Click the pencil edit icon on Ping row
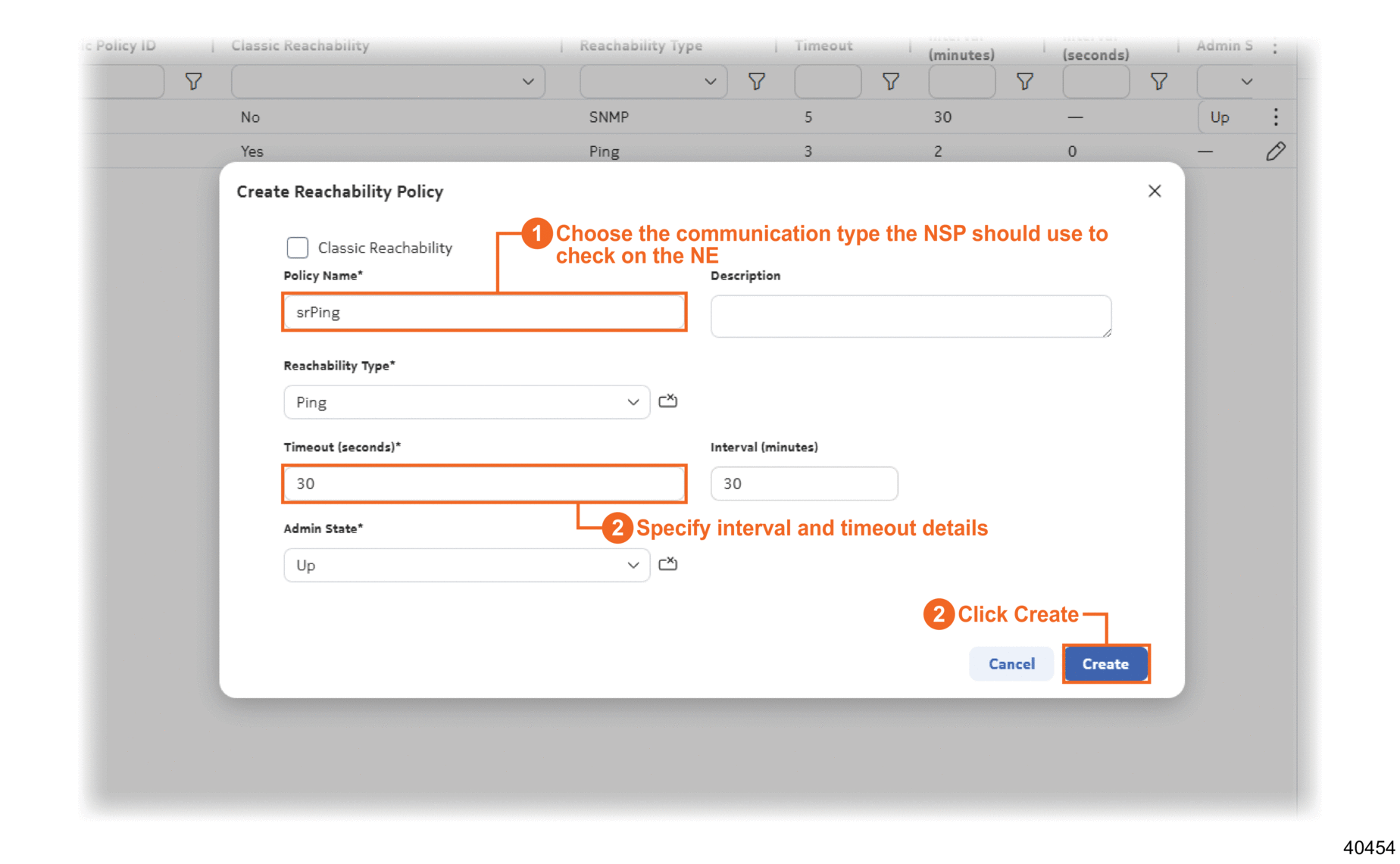The width and height of the screenshot is (1400, 864). pos(1275,151)
